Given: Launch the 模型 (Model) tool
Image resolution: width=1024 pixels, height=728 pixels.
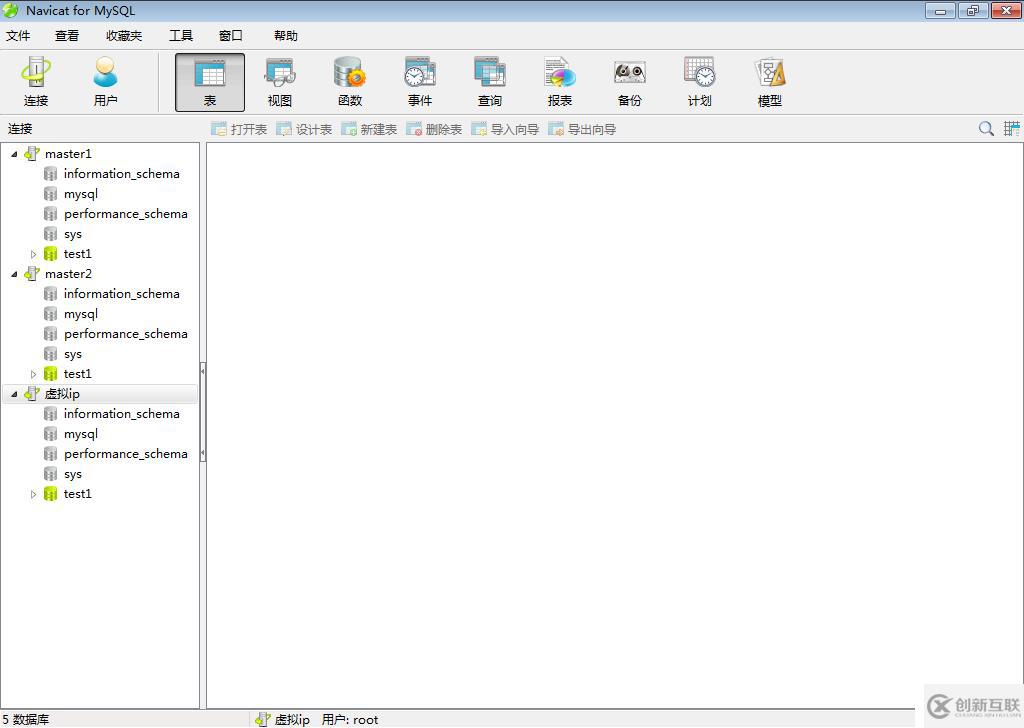Looking at the screenshot, I should pos(769,82).
